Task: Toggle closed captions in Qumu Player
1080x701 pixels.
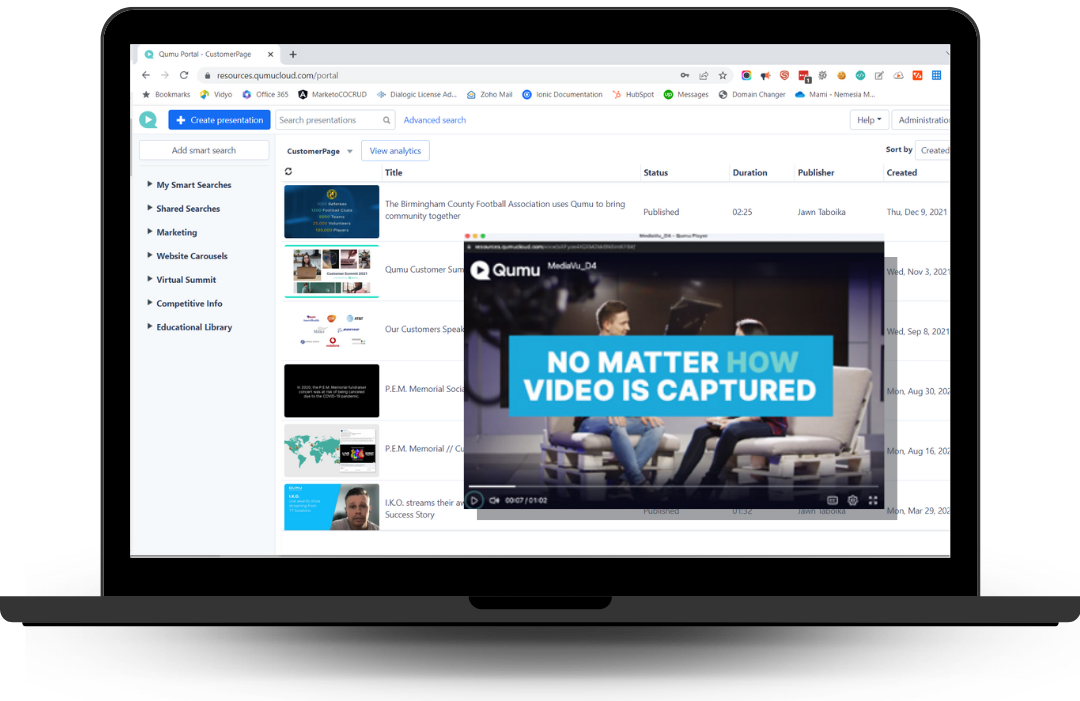Action: click(x=832, y=501)
